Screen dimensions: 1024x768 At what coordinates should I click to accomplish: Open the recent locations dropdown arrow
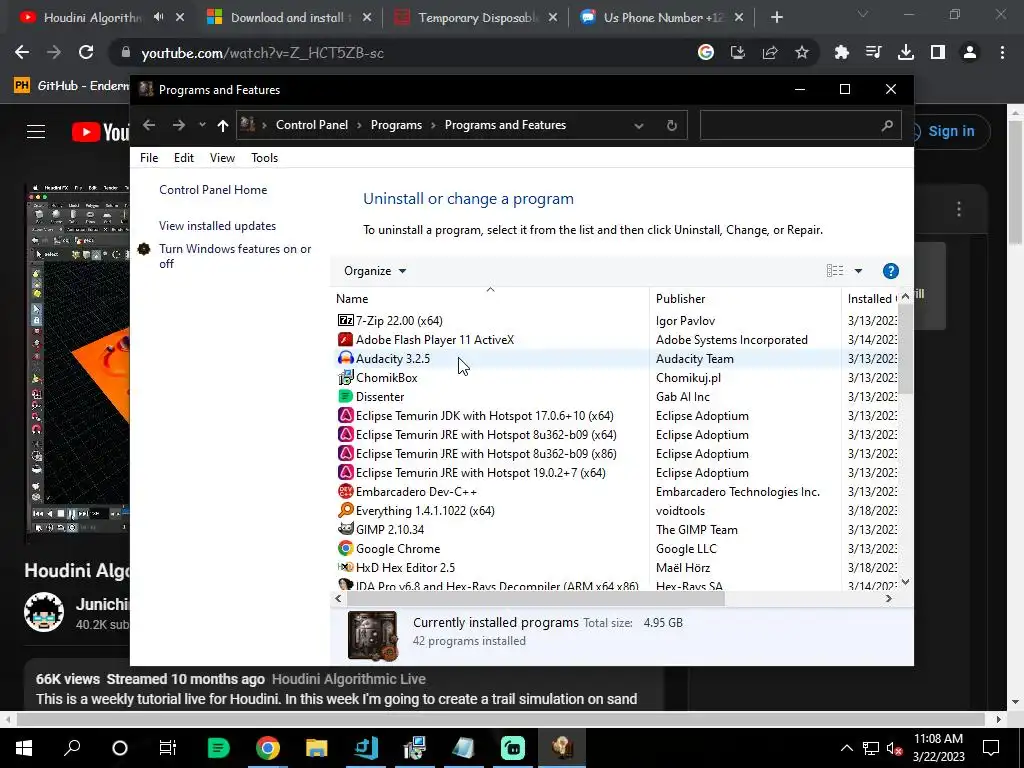click(202, 125)
